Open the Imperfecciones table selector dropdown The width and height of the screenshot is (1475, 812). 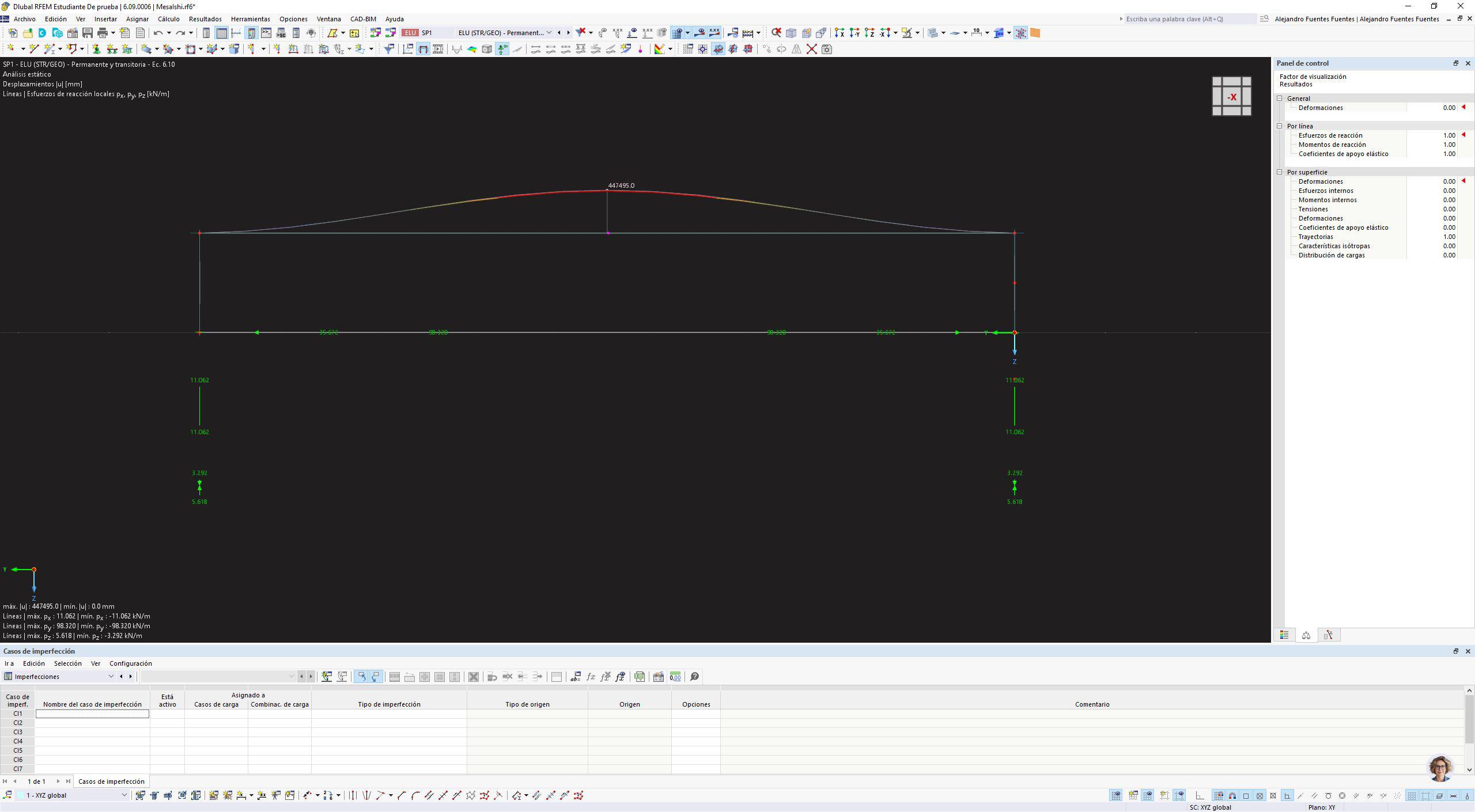(x=111, y=677)
